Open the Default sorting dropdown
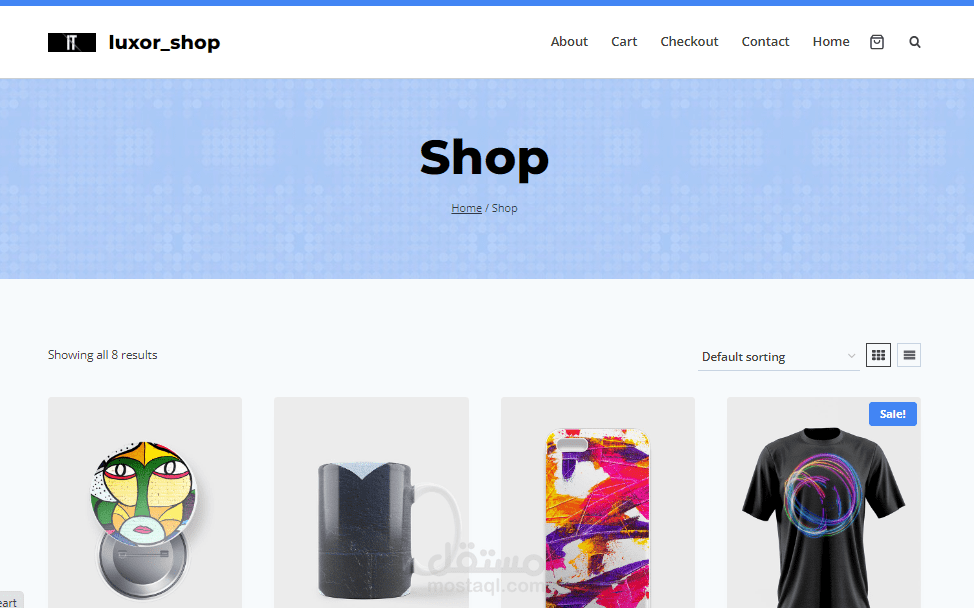The height and width of the screenshot is (608, 974). click(778, 356)
